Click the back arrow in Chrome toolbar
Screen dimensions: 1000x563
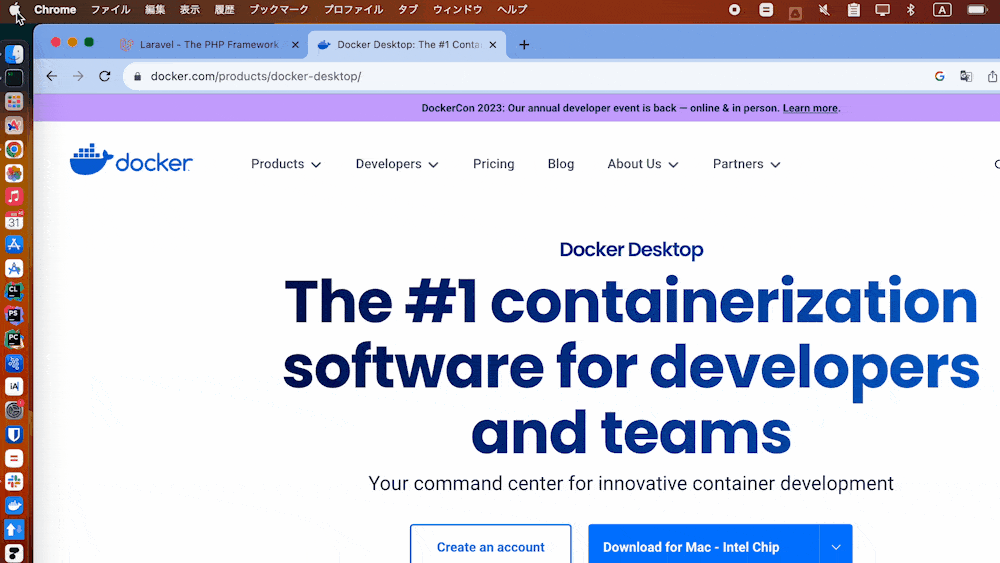pos(52,76)
